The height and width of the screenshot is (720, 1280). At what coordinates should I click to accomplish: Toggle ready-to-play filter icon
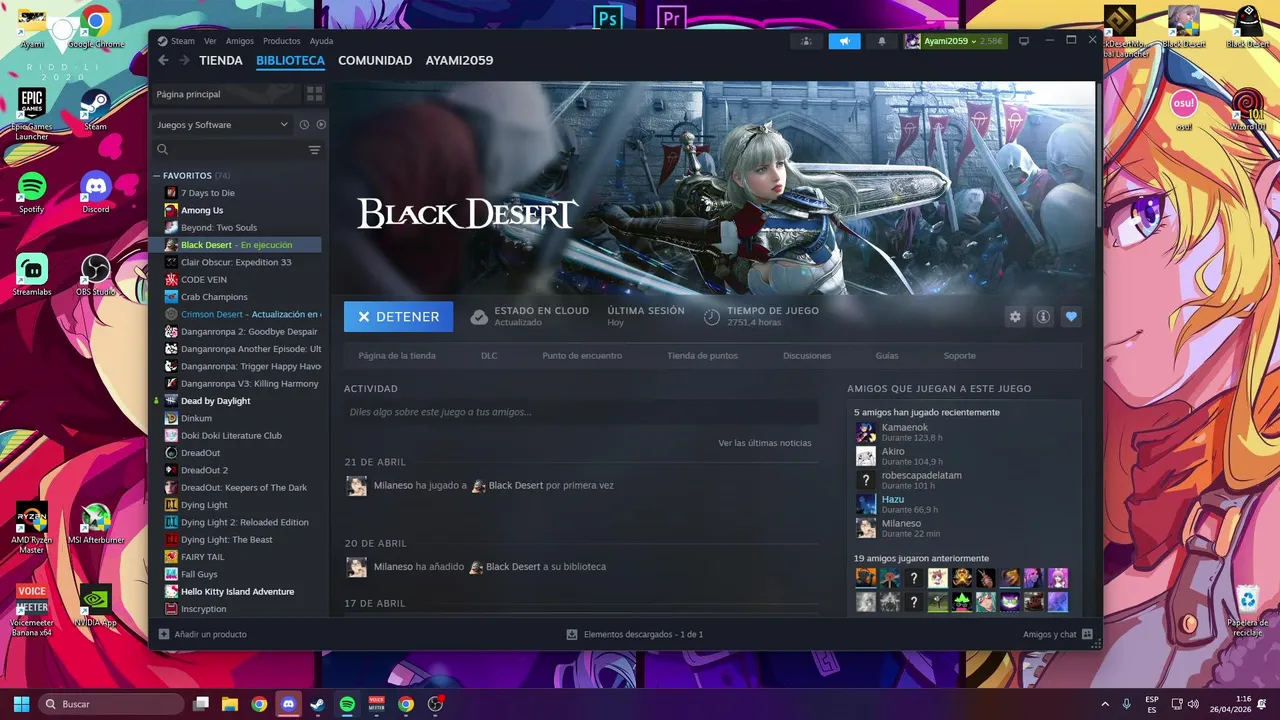[321, 125]
